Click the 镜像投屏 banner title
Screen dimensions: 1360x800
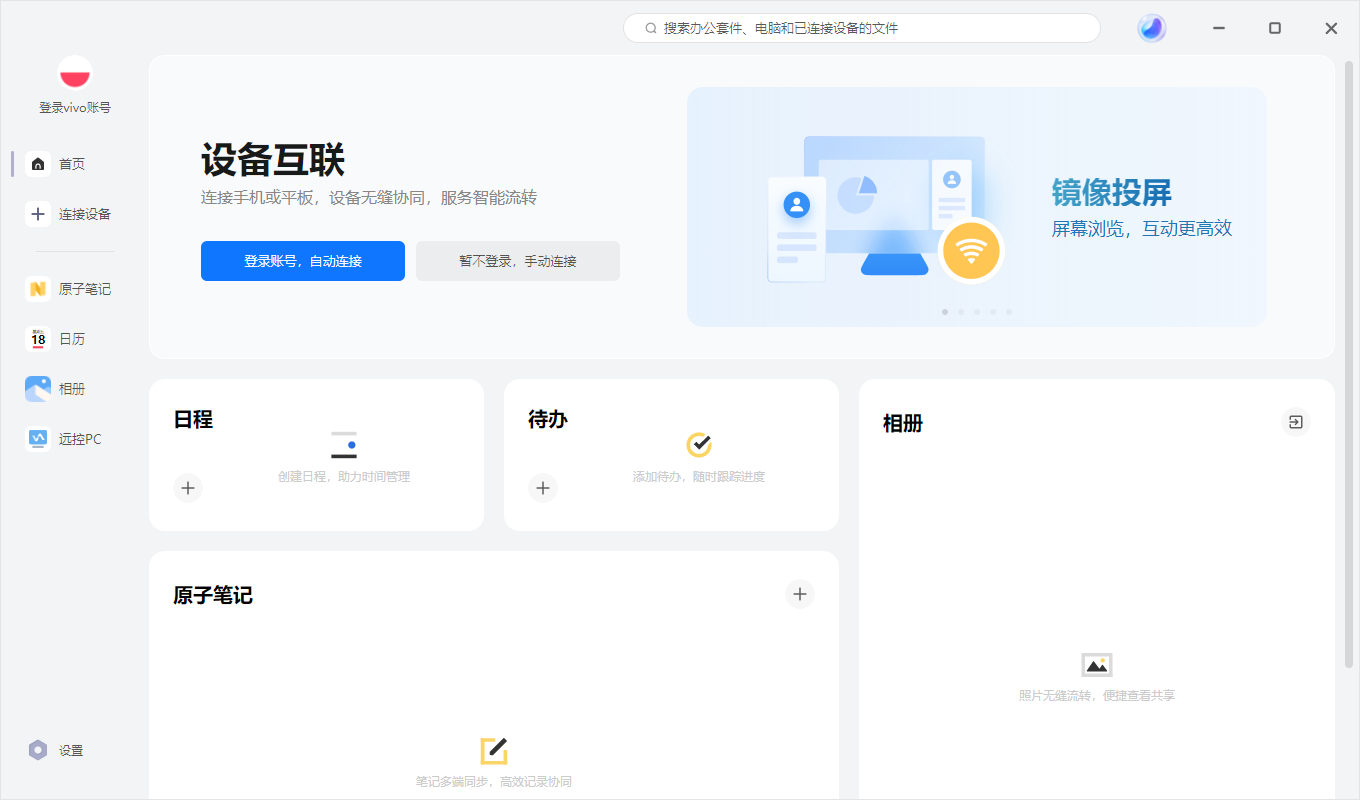[1112, 192]
